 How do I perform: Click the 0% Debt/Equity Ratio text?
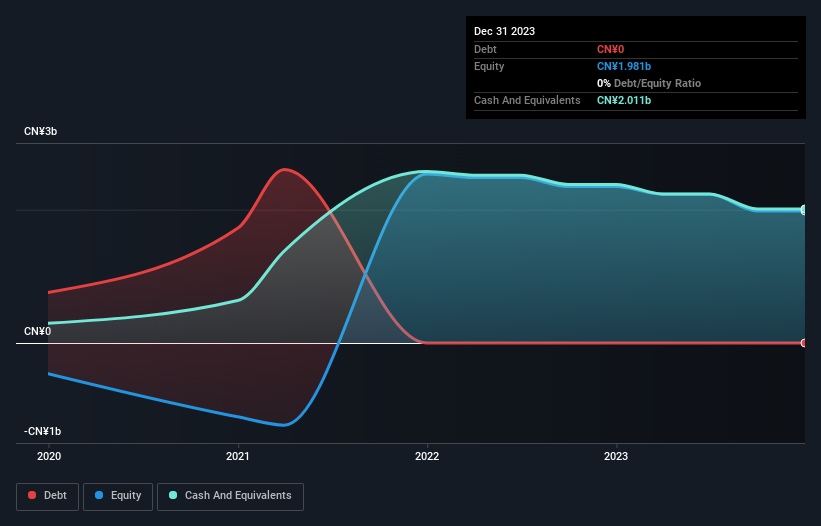click(x=649, y=83)
